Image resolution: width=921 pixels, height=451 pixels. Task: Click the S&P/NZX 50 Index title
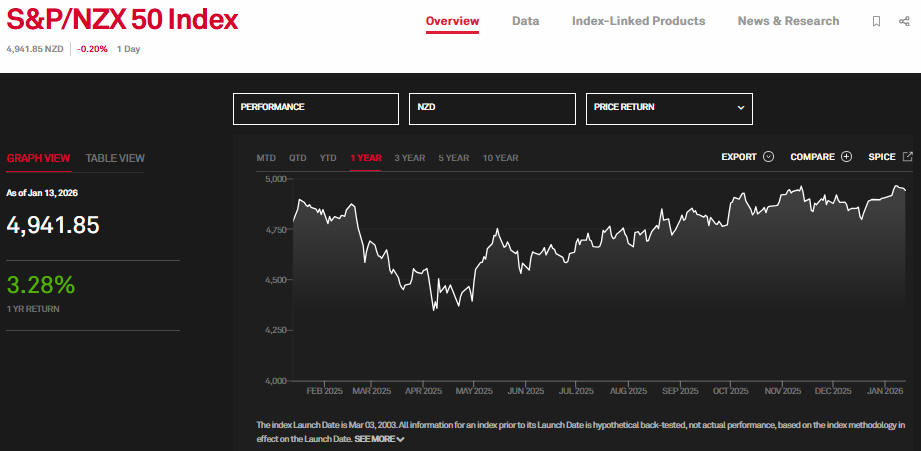(x=122, y=21)
